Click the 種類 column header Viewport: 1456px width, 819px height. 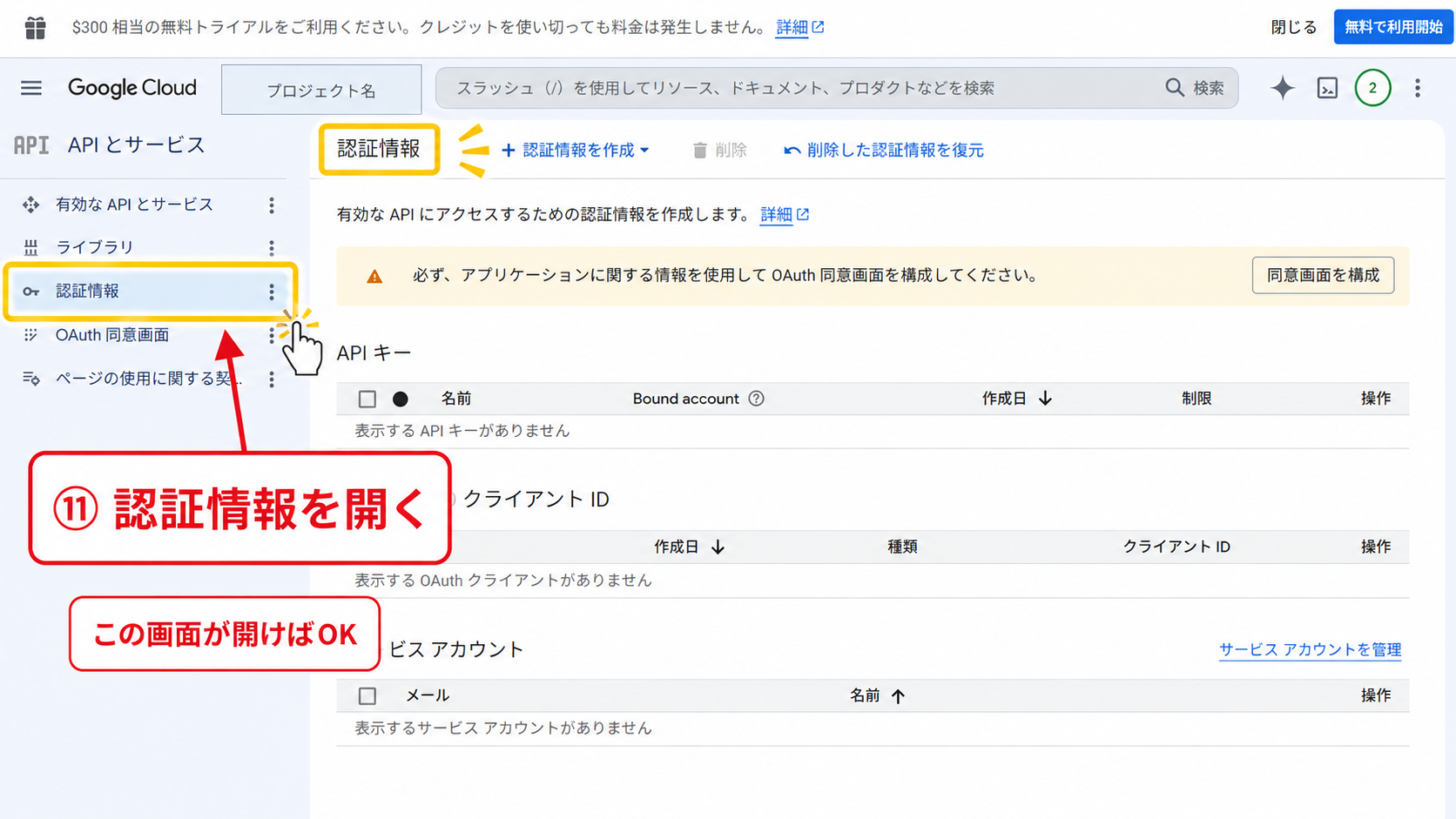902,547
